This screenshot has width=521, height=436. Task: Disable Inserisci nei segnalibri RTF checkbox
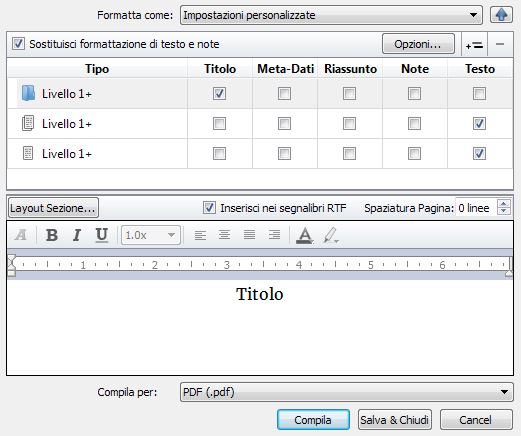(209, 208)
